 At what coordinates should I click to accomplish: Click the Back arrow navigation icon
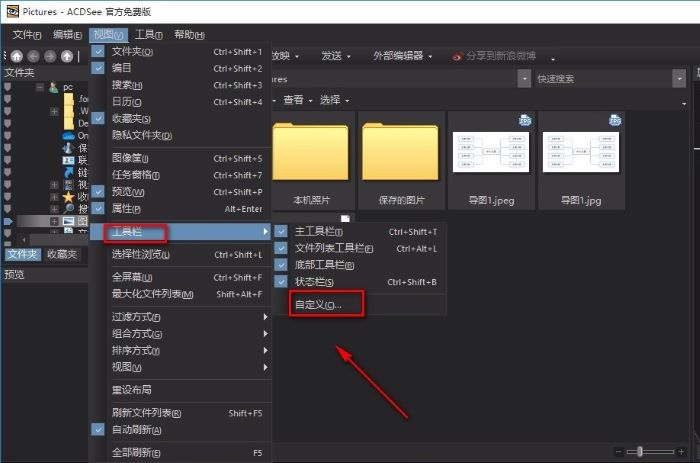[x=33, y=56]
